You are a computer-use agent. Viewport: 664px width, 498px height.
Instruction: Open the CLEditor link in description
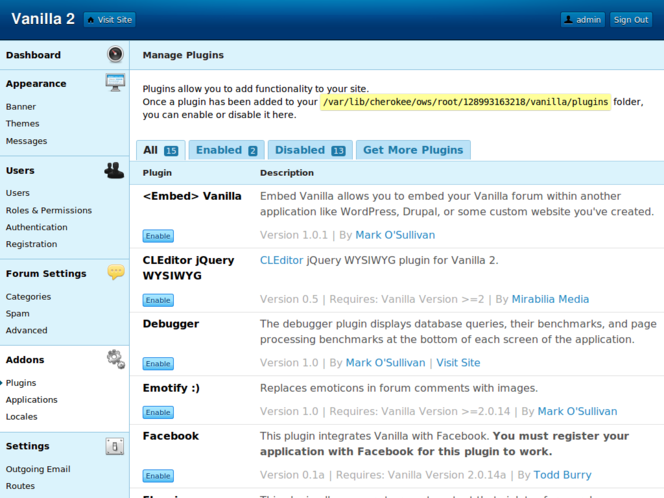point(281,260)
